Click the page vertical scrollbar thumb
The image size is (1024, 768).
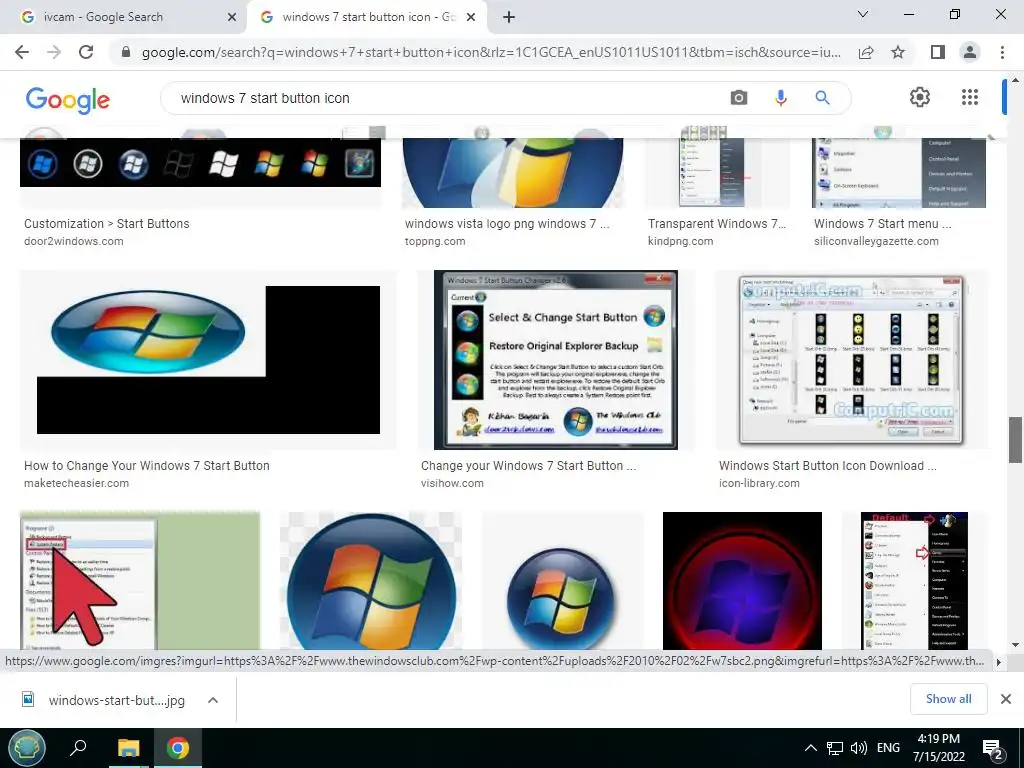pos(1015,440)
